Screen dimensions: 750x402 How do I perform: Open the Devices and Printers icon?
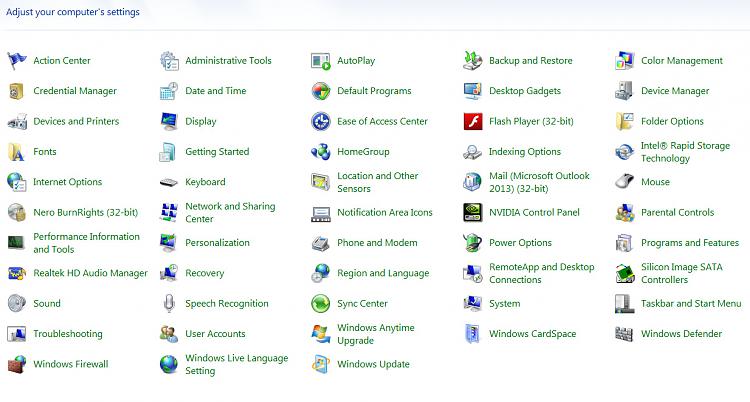tap(17, 122)
